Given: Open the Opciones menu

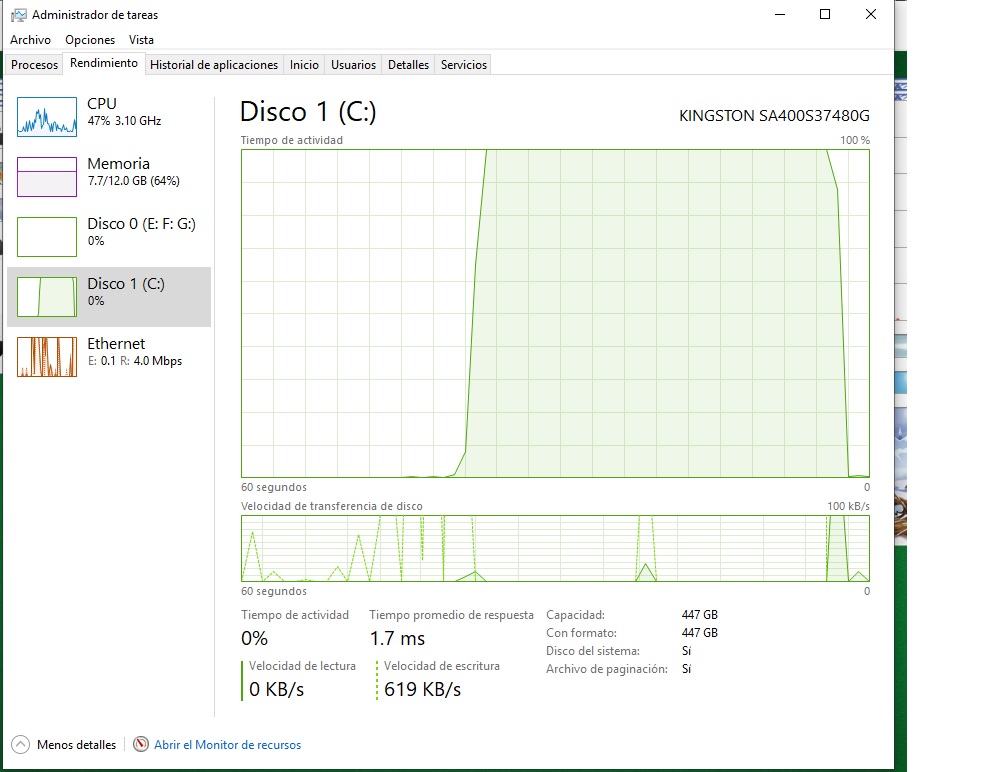Looking at the screenshot, I should pyautogui.click(x=90, y=40).
